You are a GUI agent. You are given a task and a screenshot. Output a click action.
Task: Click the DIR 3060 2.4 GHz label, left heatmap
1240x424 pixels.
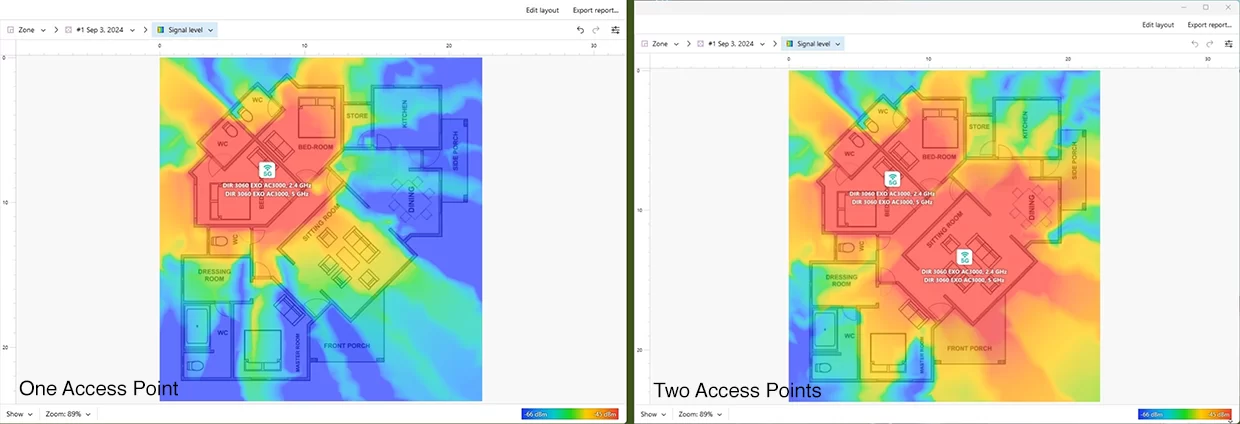267,186
